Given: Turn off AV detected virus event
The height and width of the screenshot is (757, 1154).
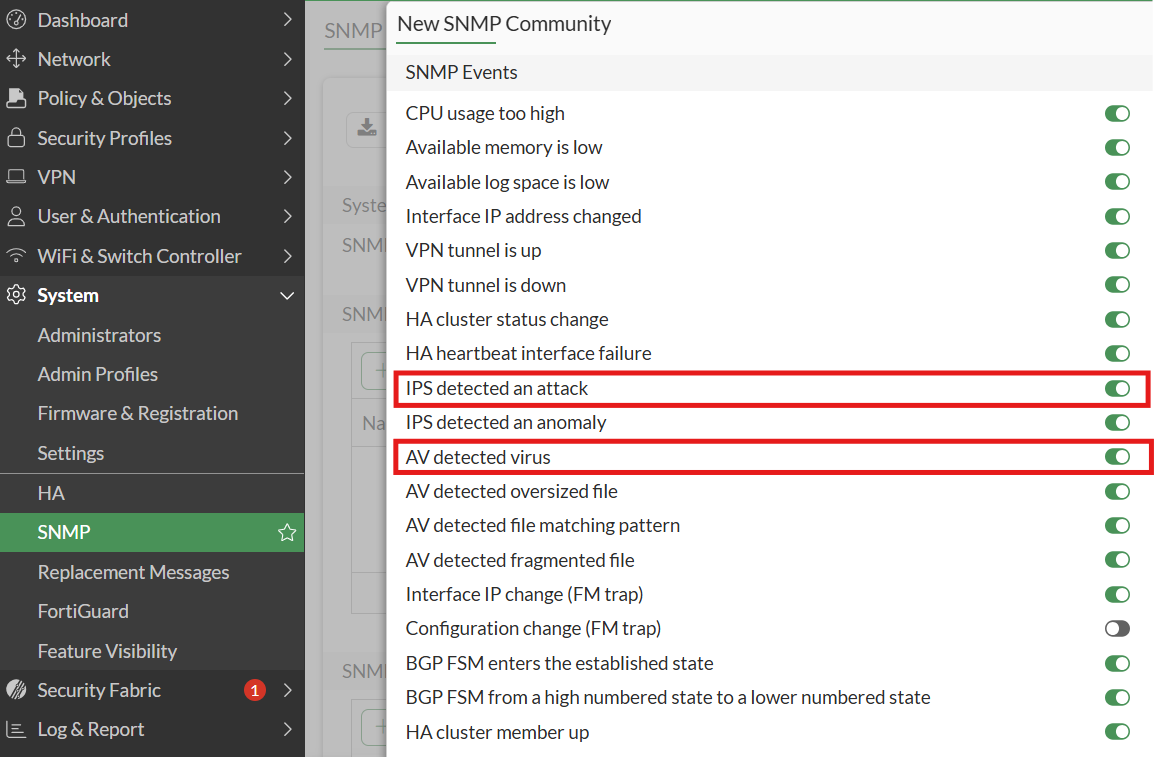Looking at the screenshot, I should pos(1117,457).
